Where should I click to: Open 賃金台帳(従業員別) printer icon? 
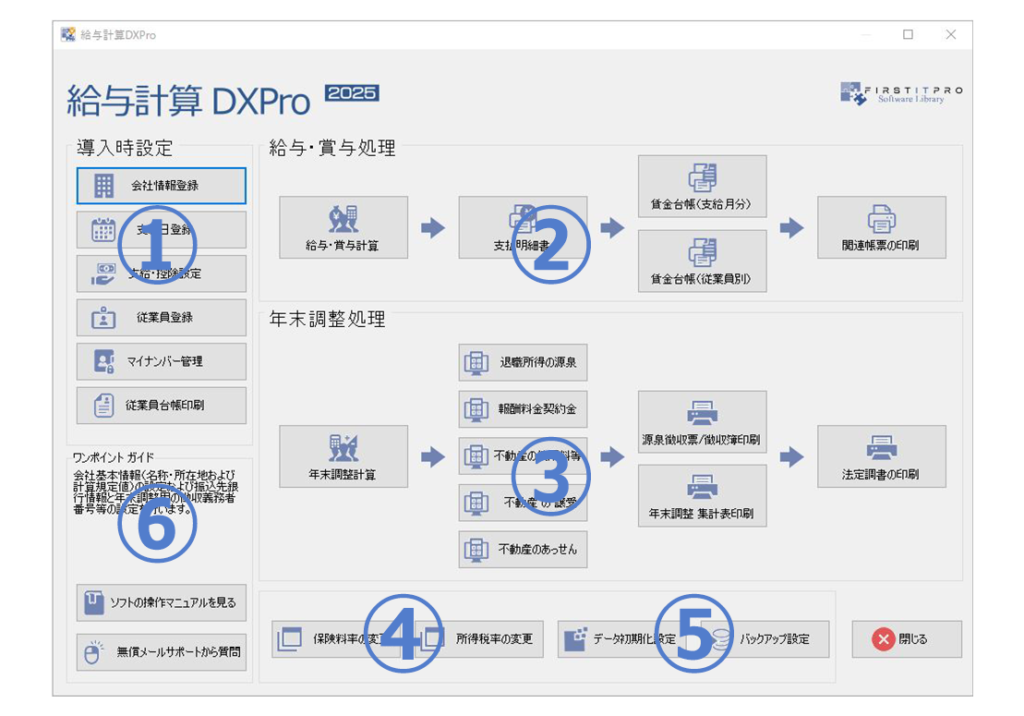click(702, 252)
